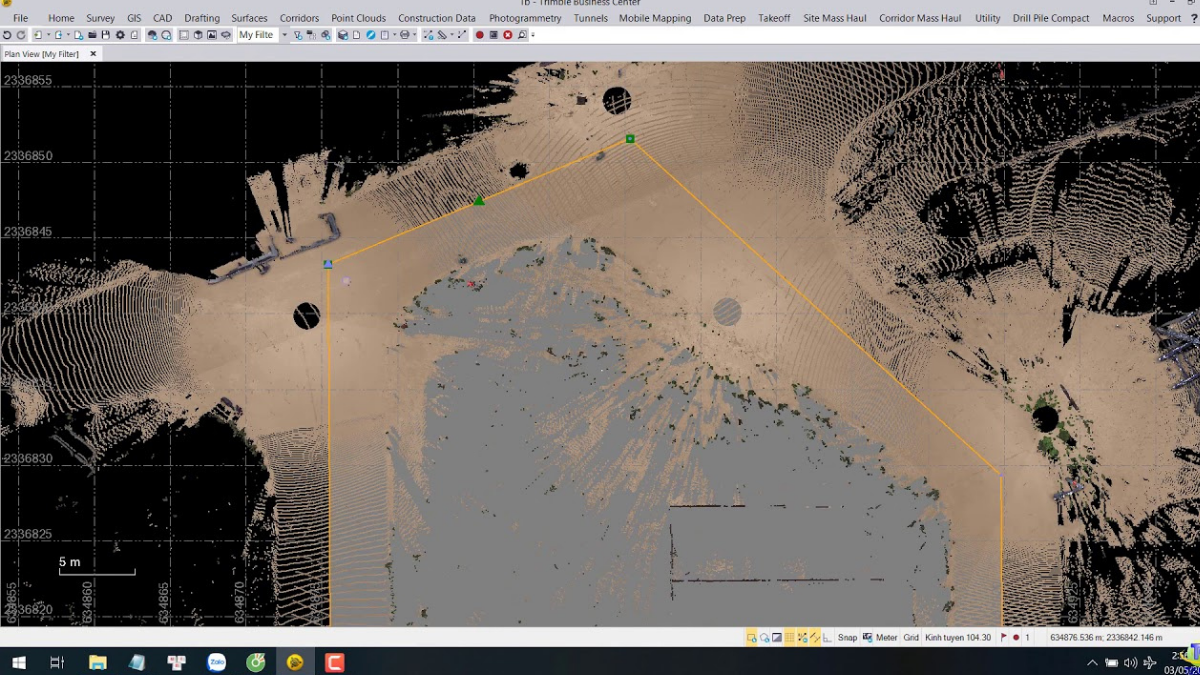Toggle Grid display in status bar

(x=911, y=637)
